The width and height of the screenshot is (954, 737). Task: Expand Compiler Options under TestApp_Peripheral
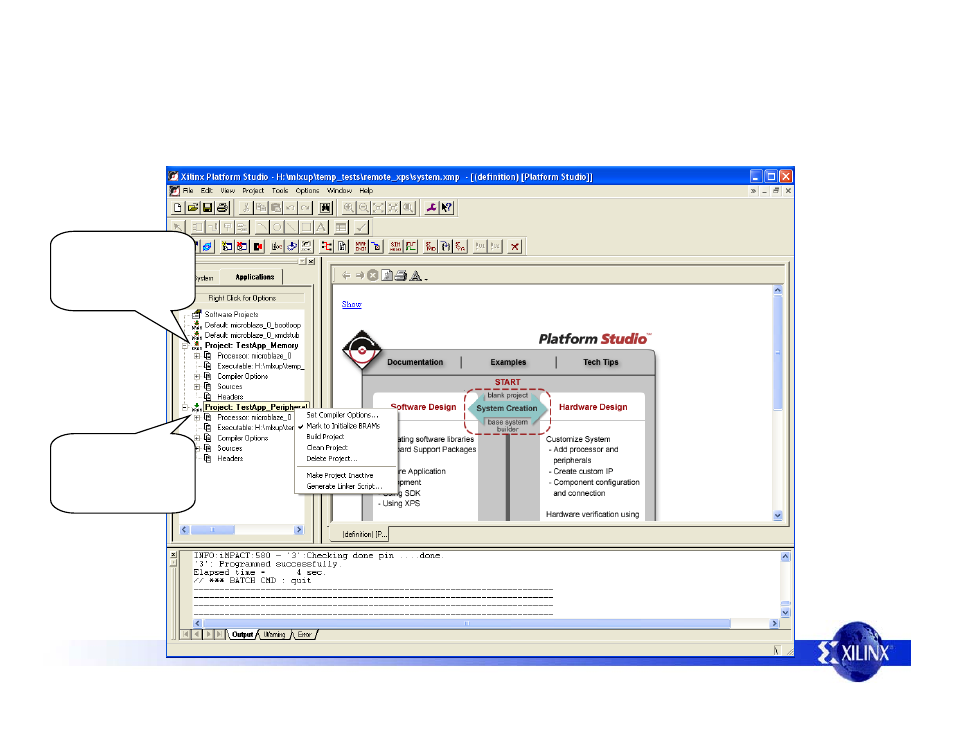(x=197, y=438)
